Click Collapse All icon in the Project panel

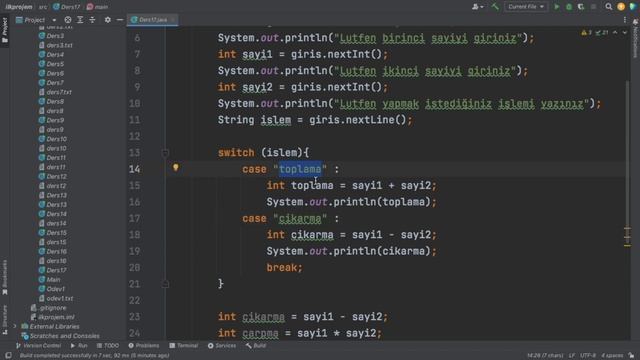click(92, 20)
